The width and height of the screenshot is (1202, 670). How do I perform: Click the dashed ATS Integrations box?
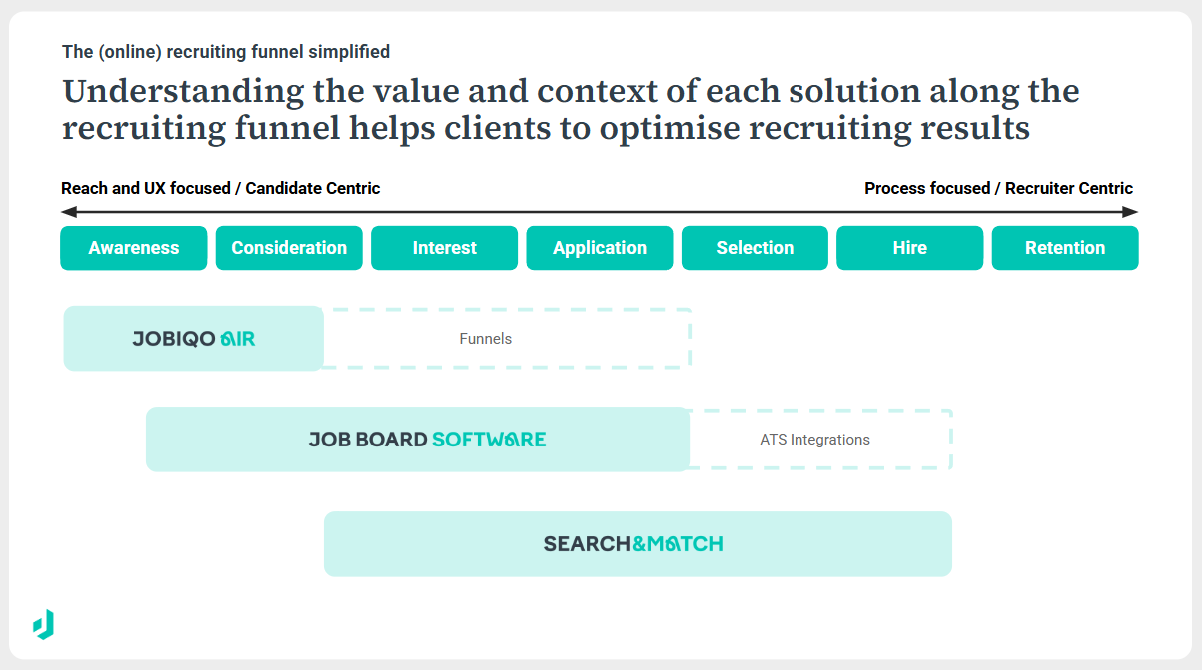820,440
